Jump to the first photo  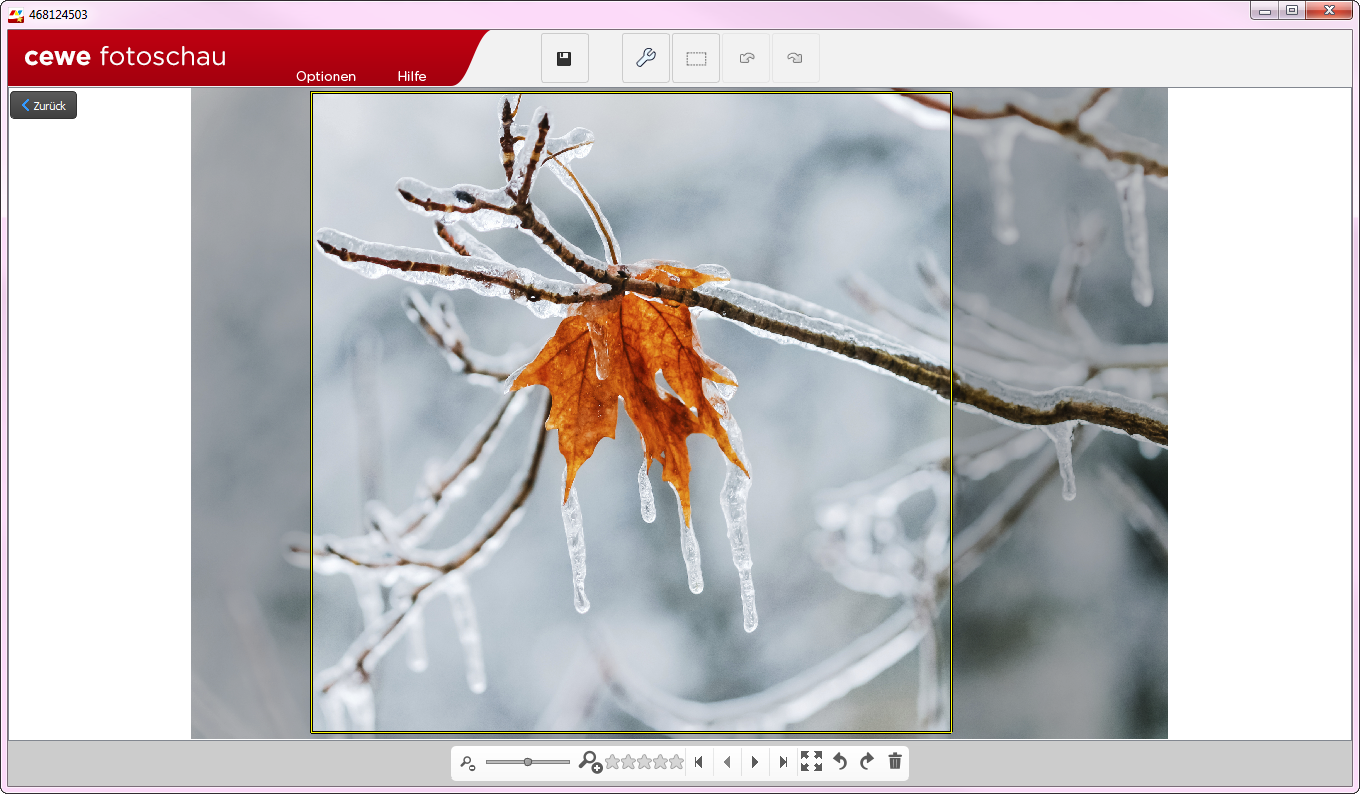699,762
